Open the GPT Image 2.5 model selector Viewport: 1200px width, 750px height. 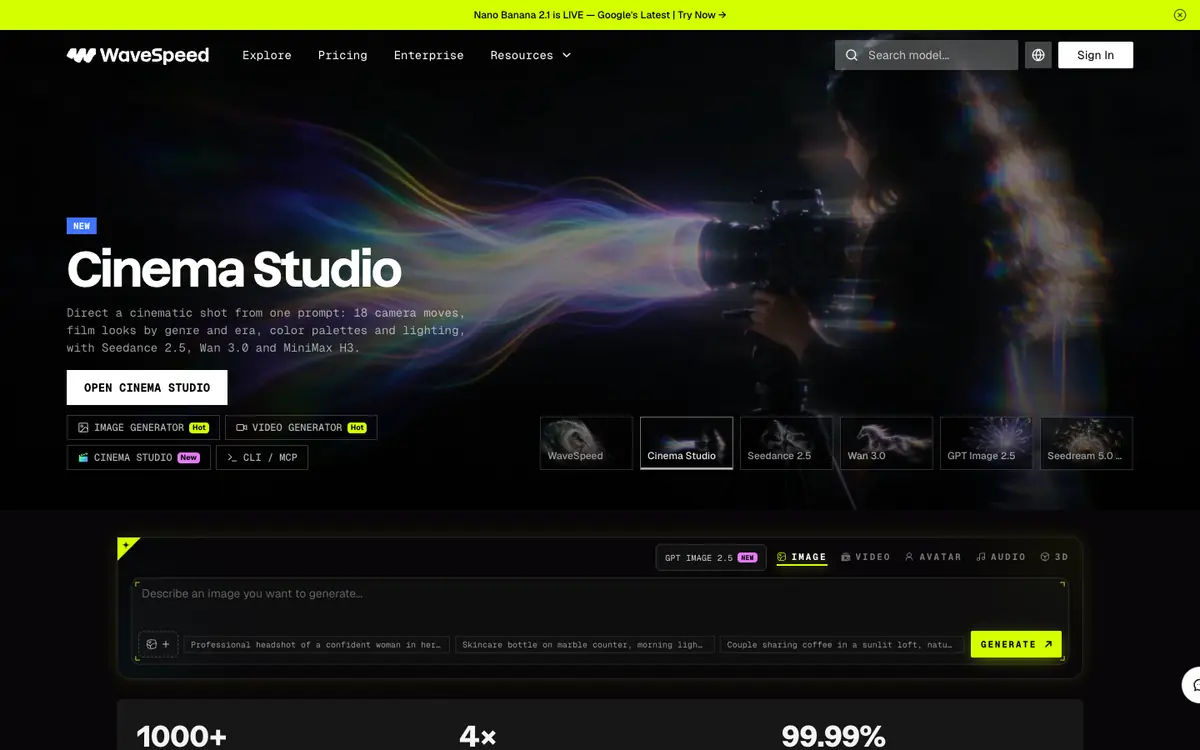(x=711, y=557)
